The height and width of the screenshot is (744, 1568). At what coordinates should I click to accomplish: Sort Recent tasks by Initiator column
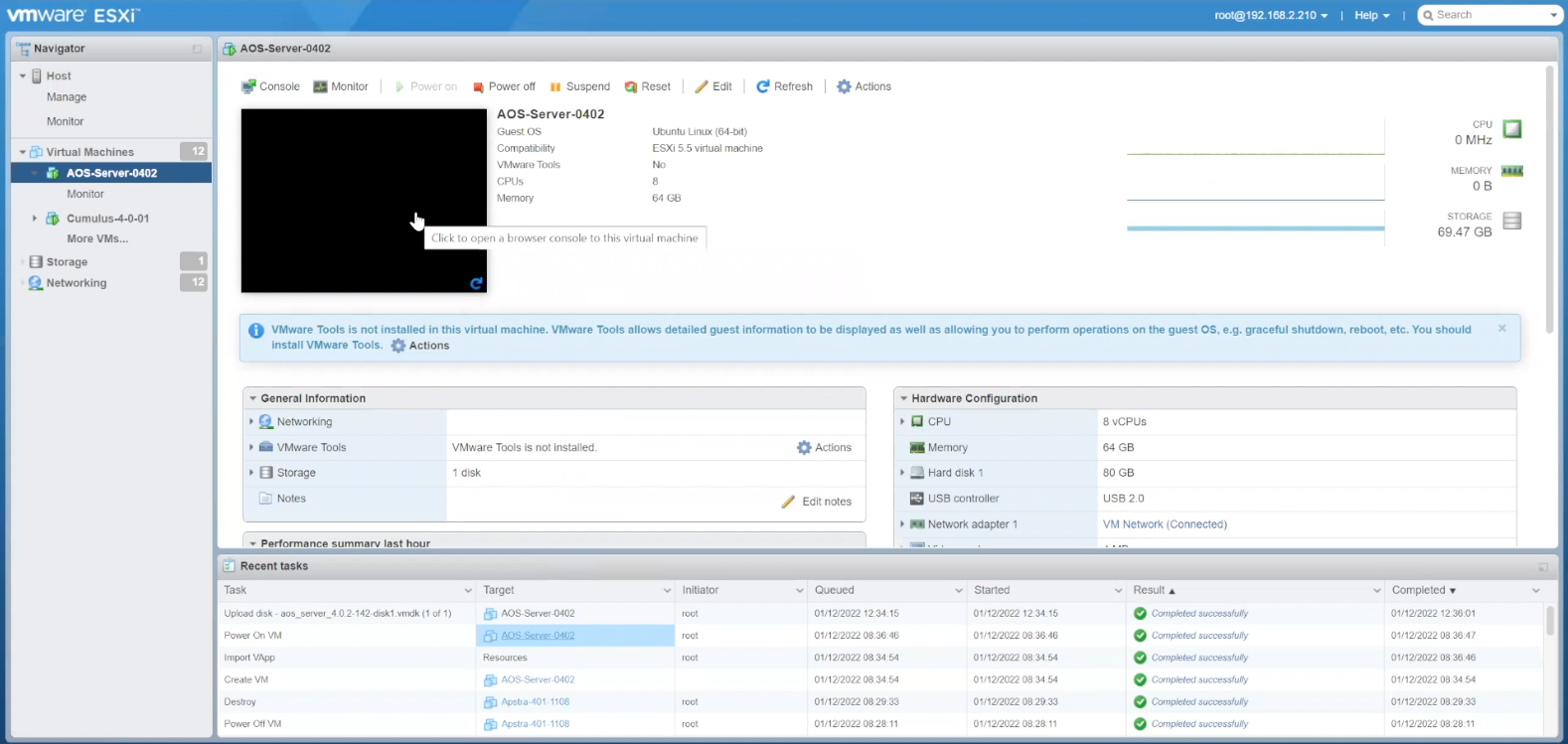point(701,590)
